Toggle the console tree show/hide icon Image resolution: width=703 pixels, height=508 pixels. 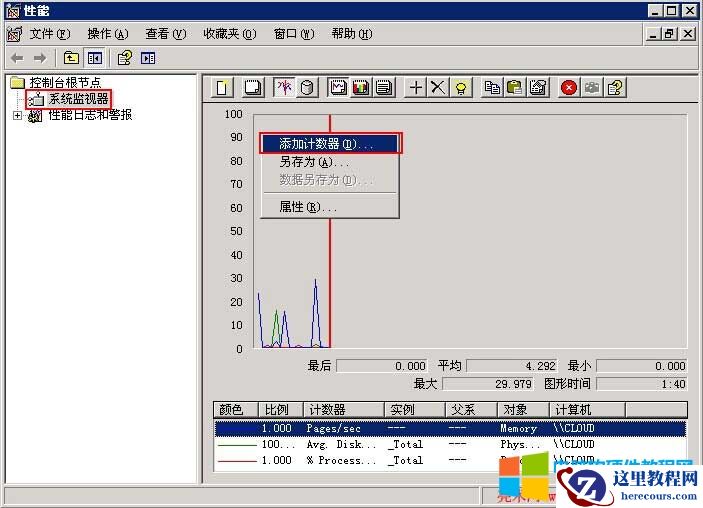coord(95,58)
